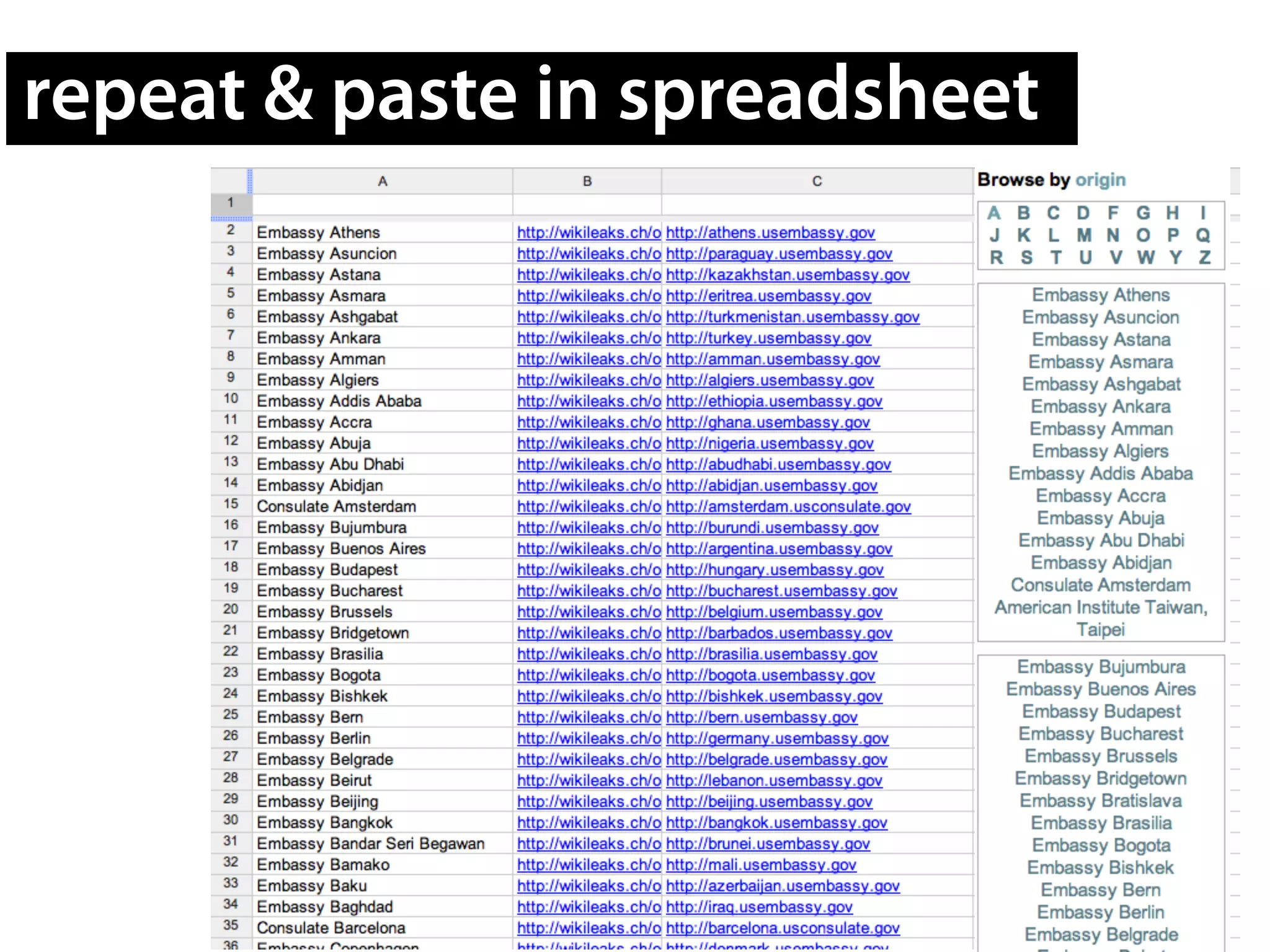This screenshot has height=952, width=1270.
Task: Open wikileaks link in Embassy Accra row
Action: click(589, 422)
